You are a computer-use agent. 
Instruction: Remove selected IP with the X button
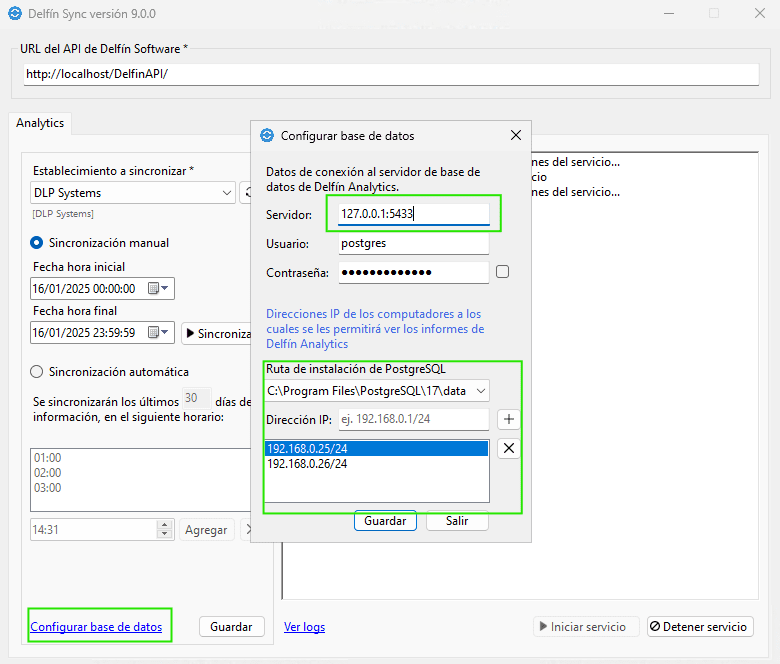click(508, 448)
